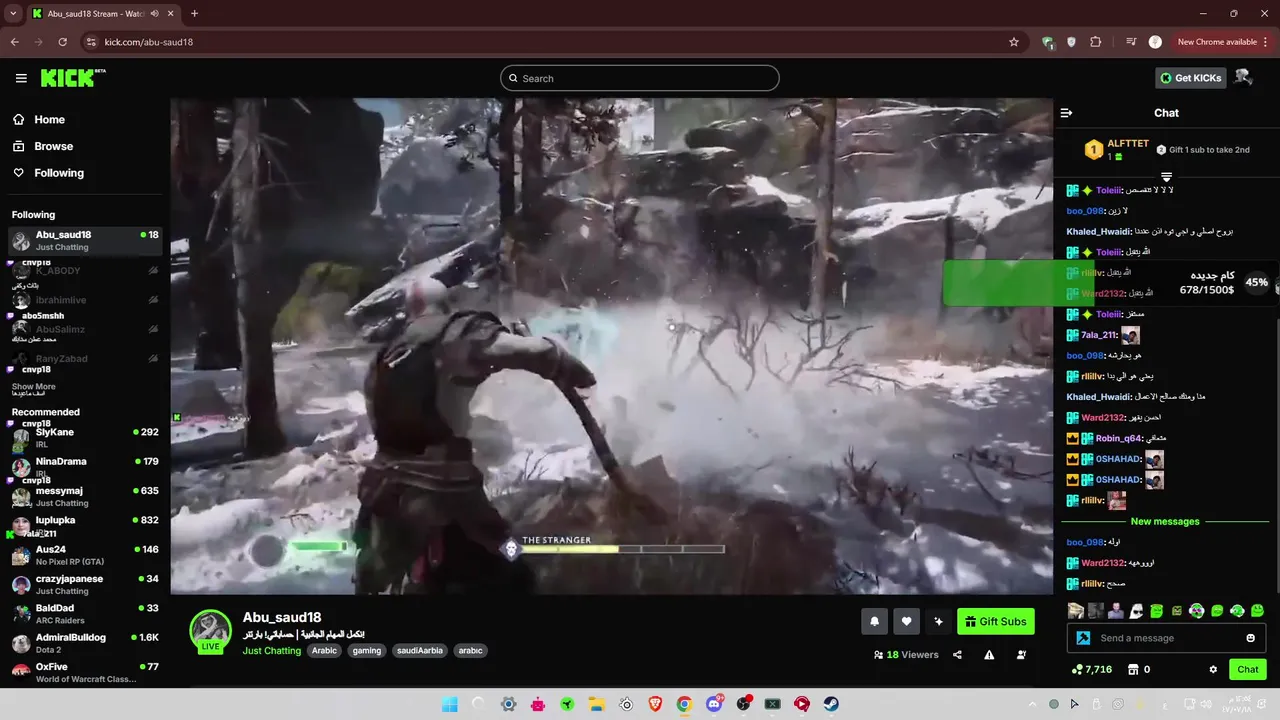Open BaldDad ARC Raiders channel
This screenshot has width=1280, height=720.
click(85, 614)
